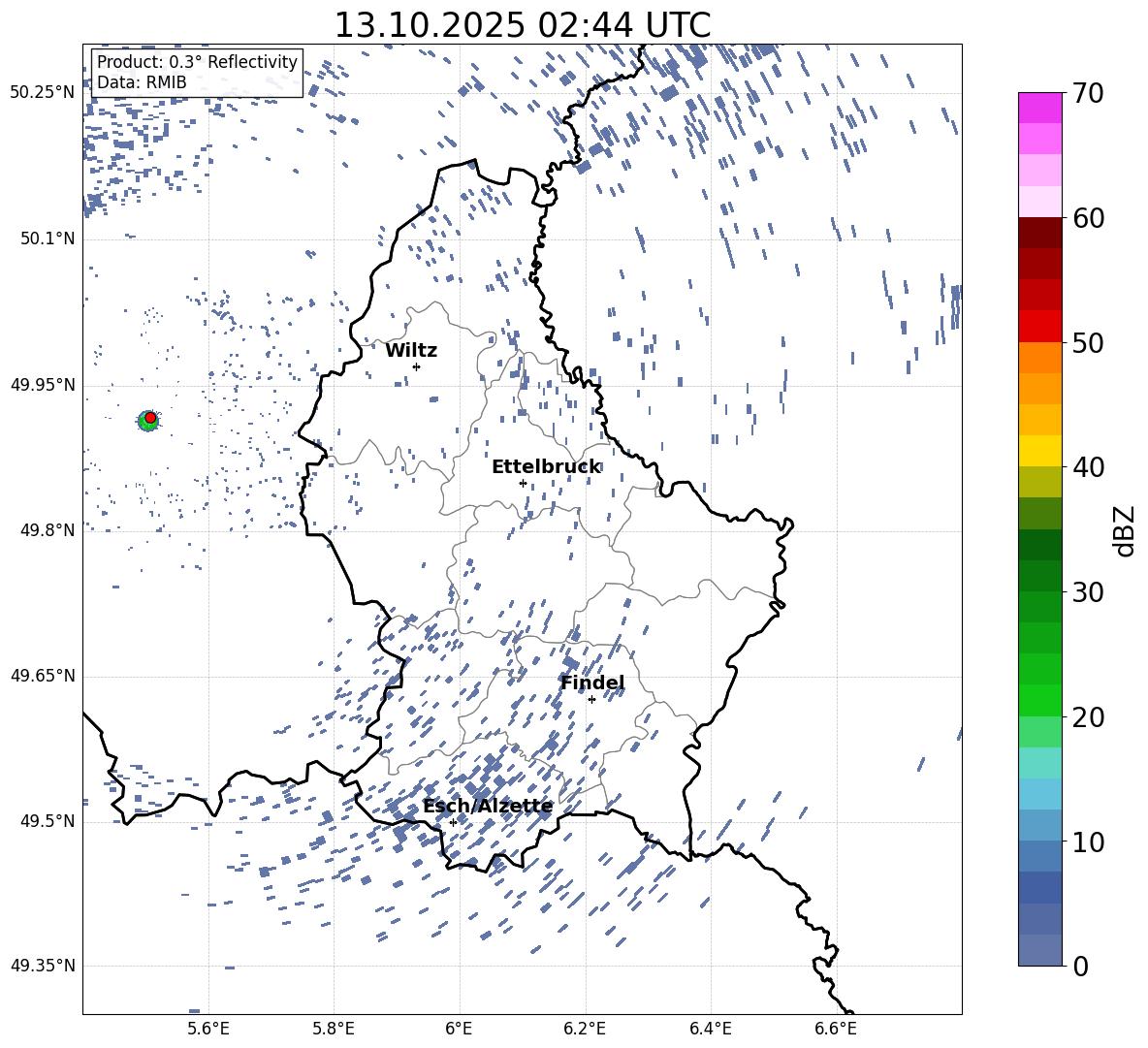Image resolution: width=1148 pixels, height=1048 pixels.
Task: Click the 49.35°N latitude label
Action: tap(43, 966)
